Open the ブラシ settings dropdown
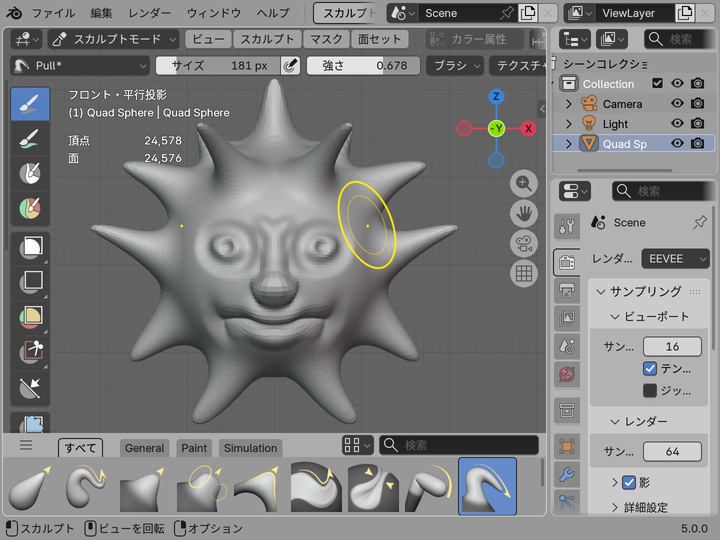Screen dimensions: 720x540 click(455, 66)
